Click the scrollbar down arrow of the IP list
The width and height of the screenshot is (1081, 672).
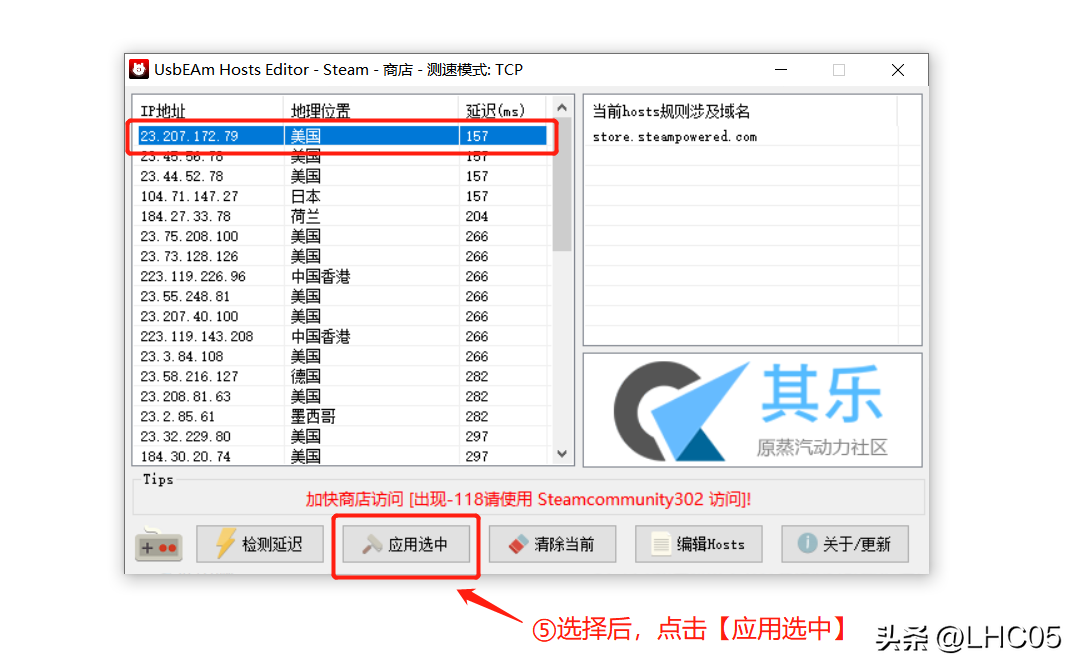[562, 453]
